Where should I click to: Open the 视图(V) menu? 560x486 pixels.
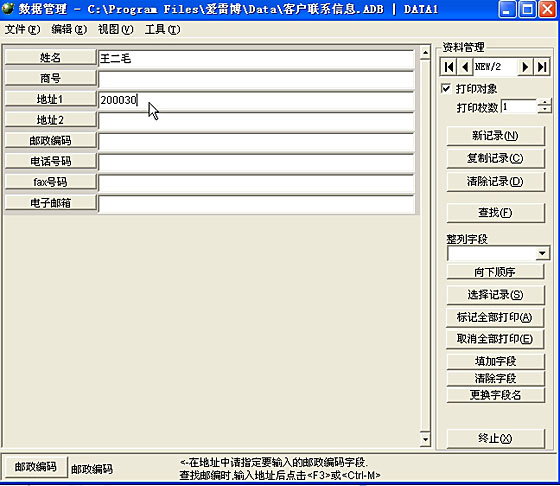point(116,29)
